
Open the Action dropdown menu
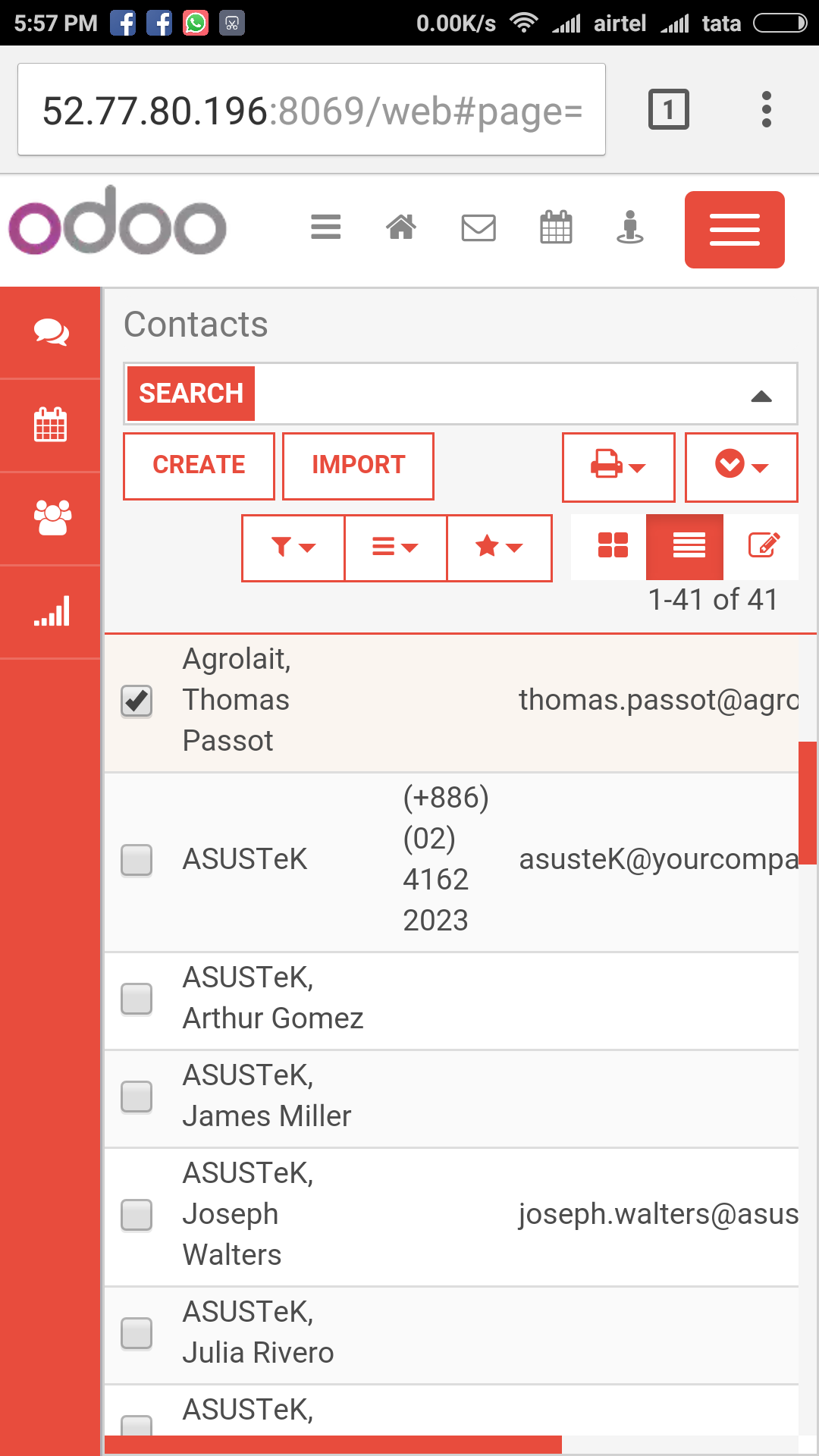tap(742, 467)
